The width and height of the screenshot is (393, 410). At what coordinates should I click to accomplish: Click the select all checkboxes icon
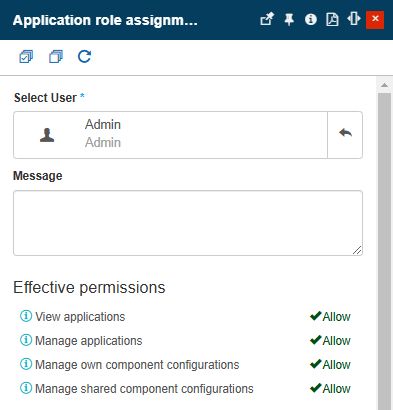pyautogui.click(x=26, y=56)
